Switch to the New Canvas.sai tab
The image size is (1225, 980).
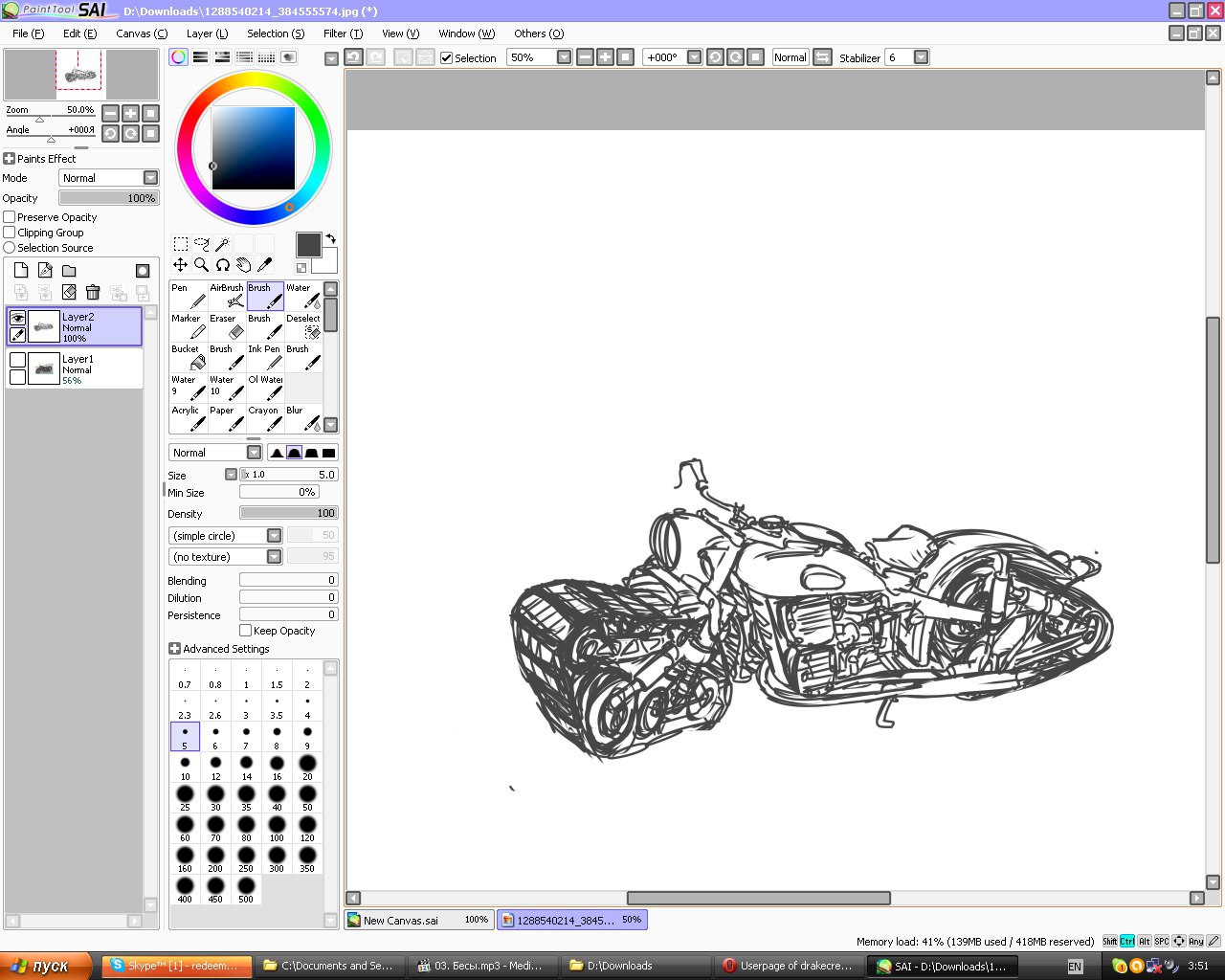[419, 920]
